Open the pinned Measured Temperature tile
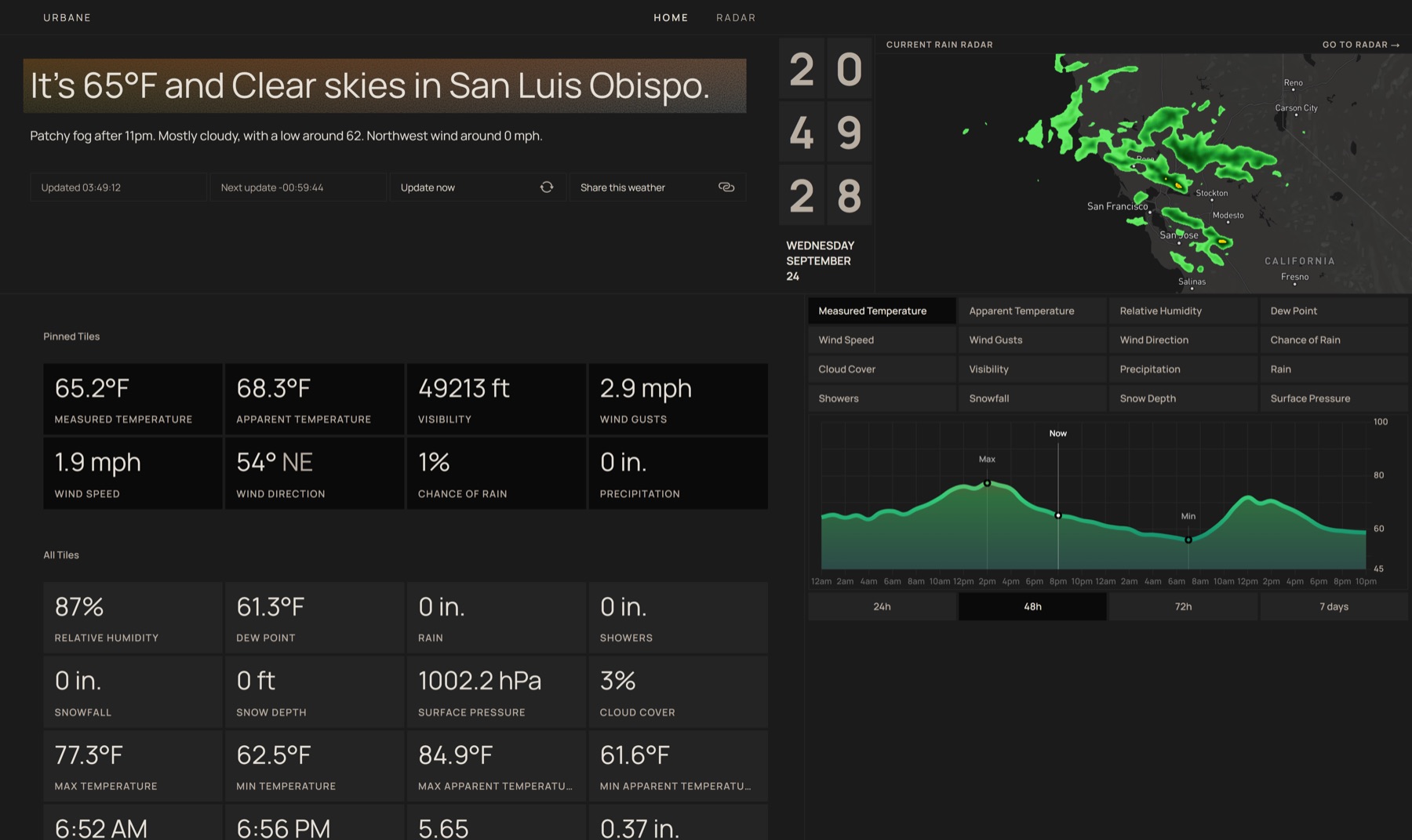This screenshot has height=840, width=1412. pyautogui.click(x=133, y=399)
